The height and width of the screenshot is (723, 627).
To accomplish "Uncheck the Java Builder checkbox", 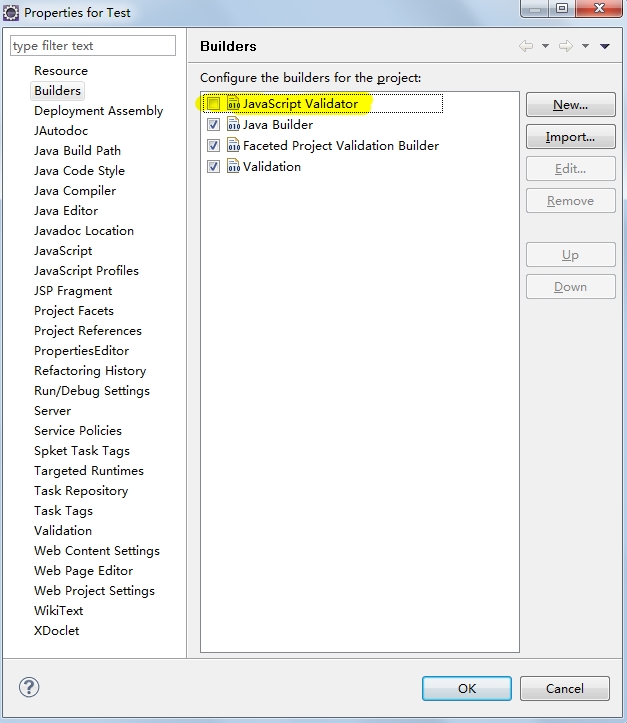I will click(x=213, y=124).
